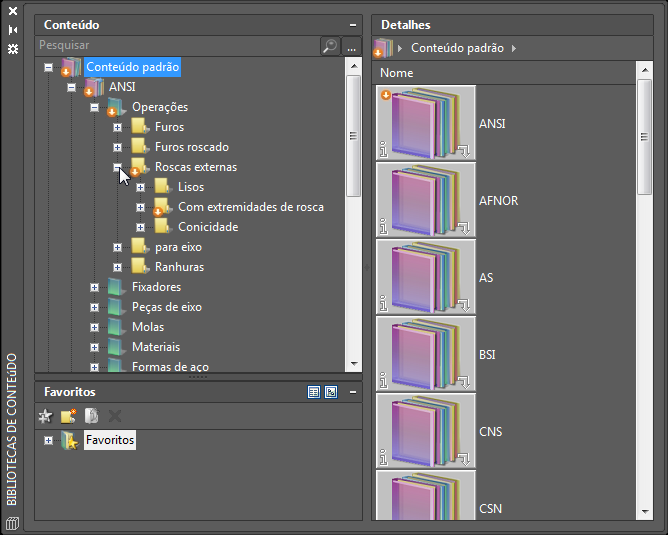Open the ANSI library thumbnail in Detalhes
The width and height of the screenshot is (668, 535).
pyautogui.click(x=426, y=123)
